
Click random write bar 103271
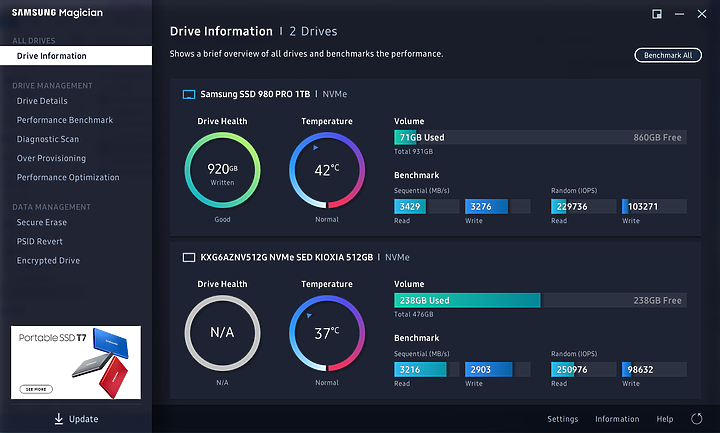654,207
